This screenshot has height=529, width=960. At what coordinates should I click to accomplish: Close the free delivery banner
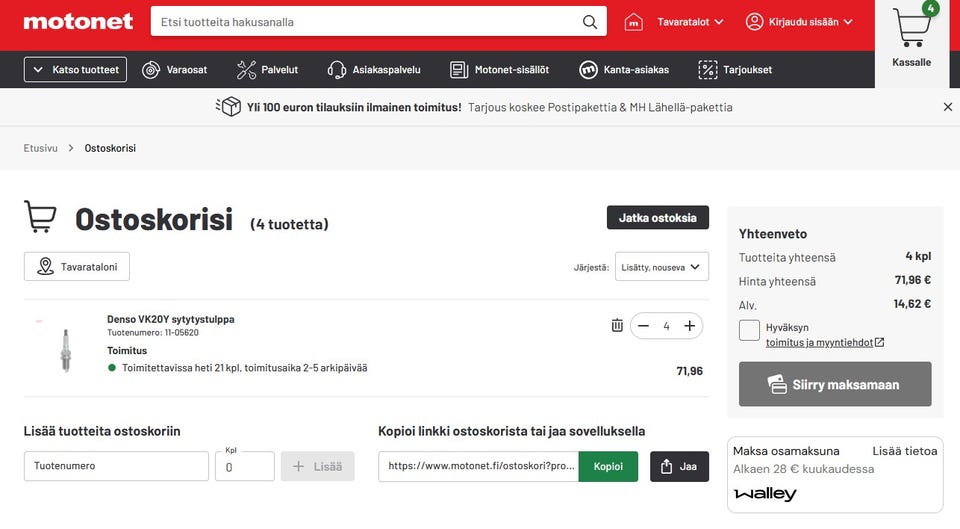coord(948,107)
